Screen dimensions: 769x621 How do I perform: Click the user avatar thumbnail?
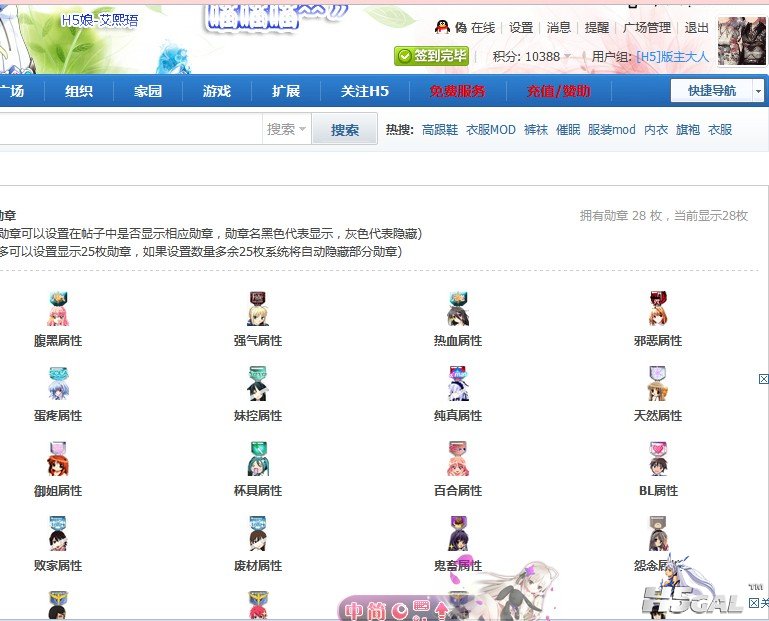pos(741,41)
